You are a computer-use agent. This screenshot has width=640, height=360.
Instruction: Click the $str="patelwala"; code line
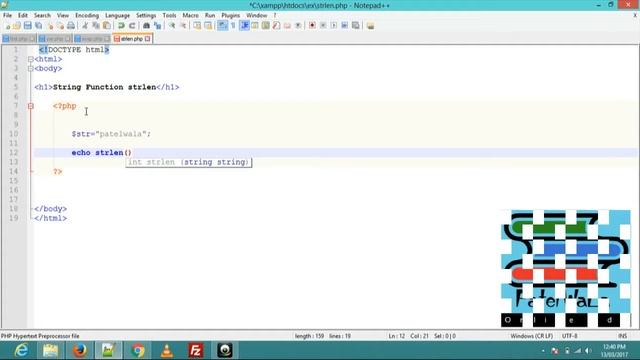click(111, 134)
